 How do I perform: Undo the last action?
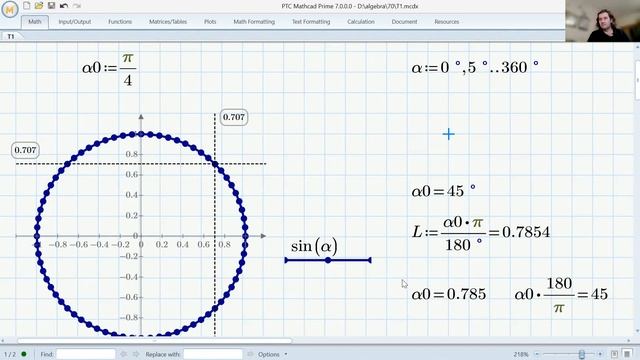click(x=64, y=5)
